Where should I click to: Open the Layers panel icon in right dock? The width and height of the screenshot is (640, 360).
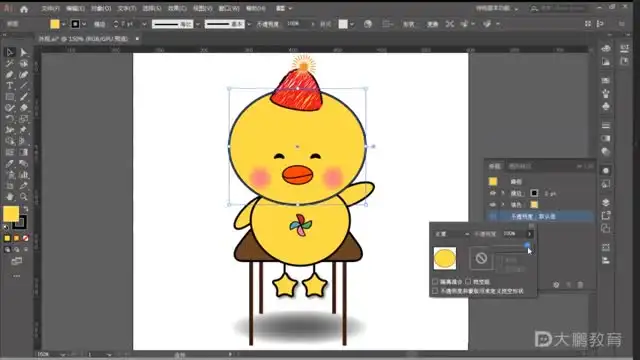606,202
